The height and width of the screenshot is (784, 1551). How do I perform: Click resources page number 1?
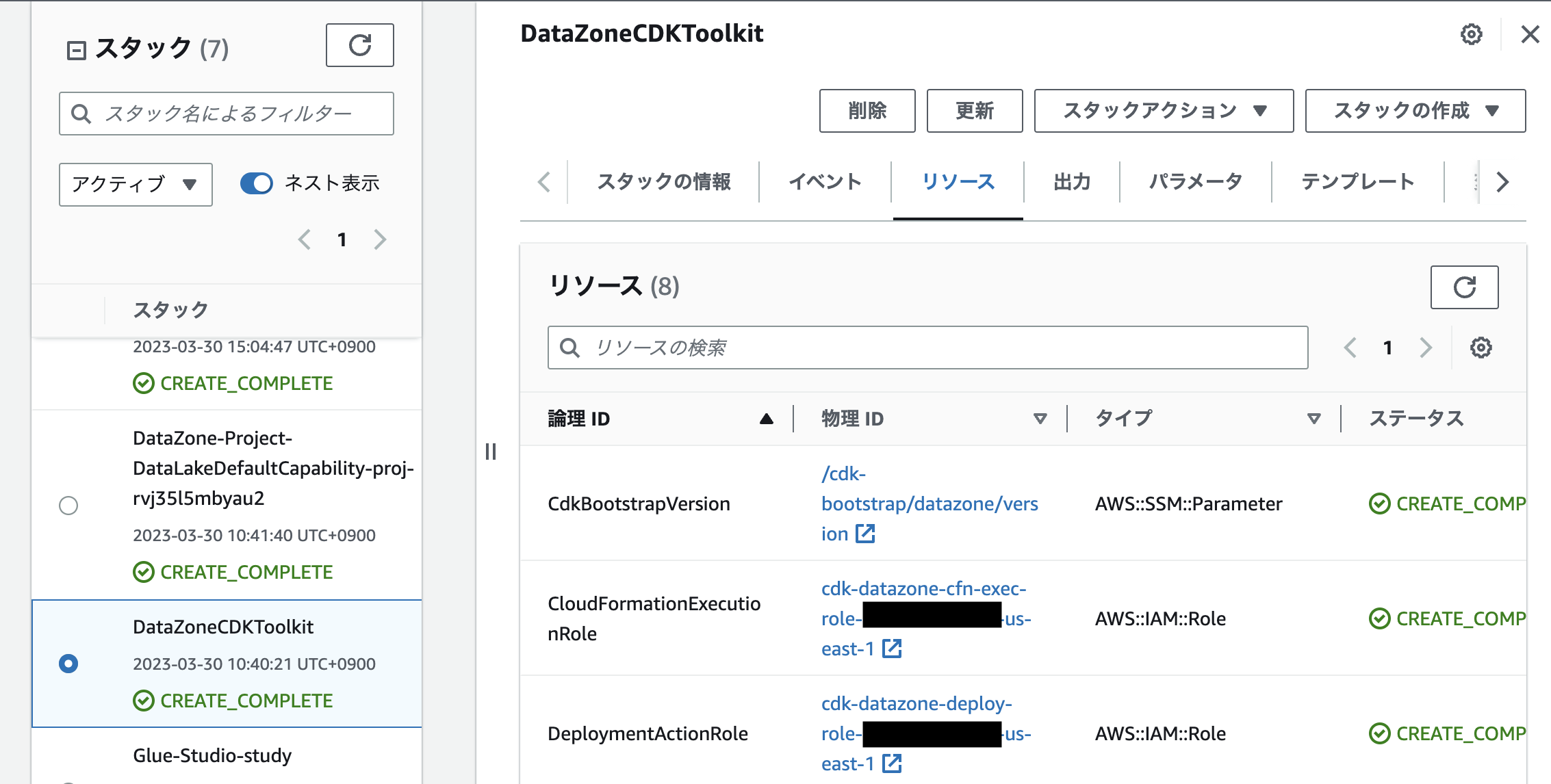point(1387,348)
